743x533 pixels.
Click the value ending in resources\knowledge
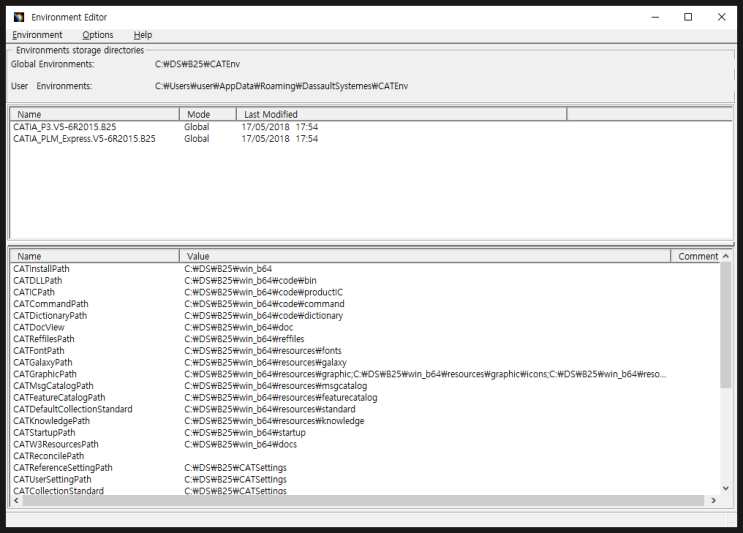274,421
